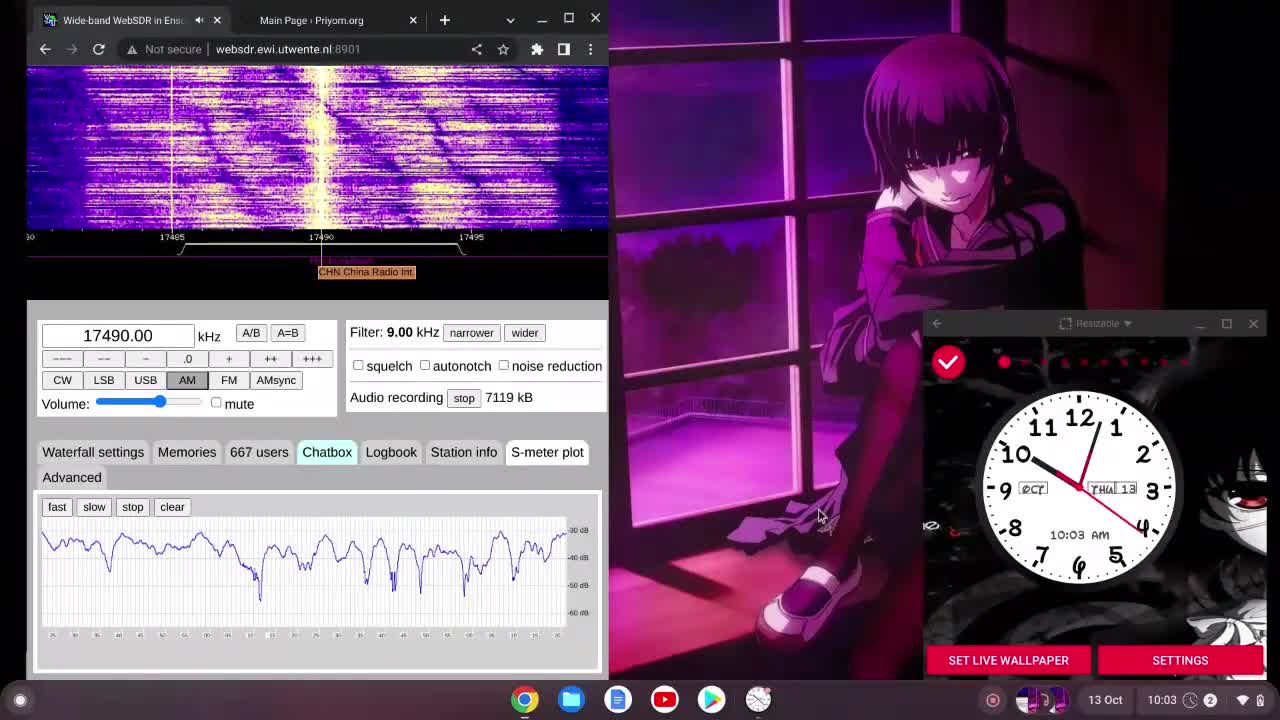Open the Memories tab
The image size is (1280, 720).
tap(187, 452)
